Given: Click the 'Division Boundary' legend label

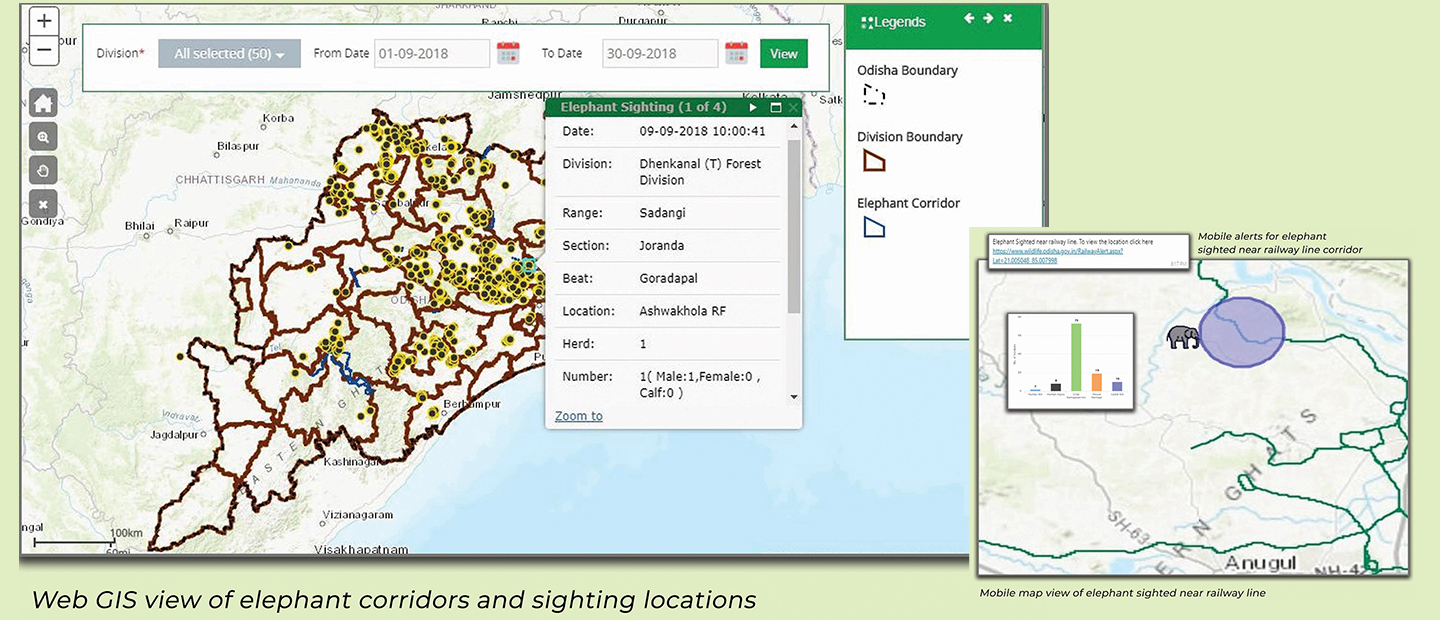Looking at the screenshot, I should [910, 137].
